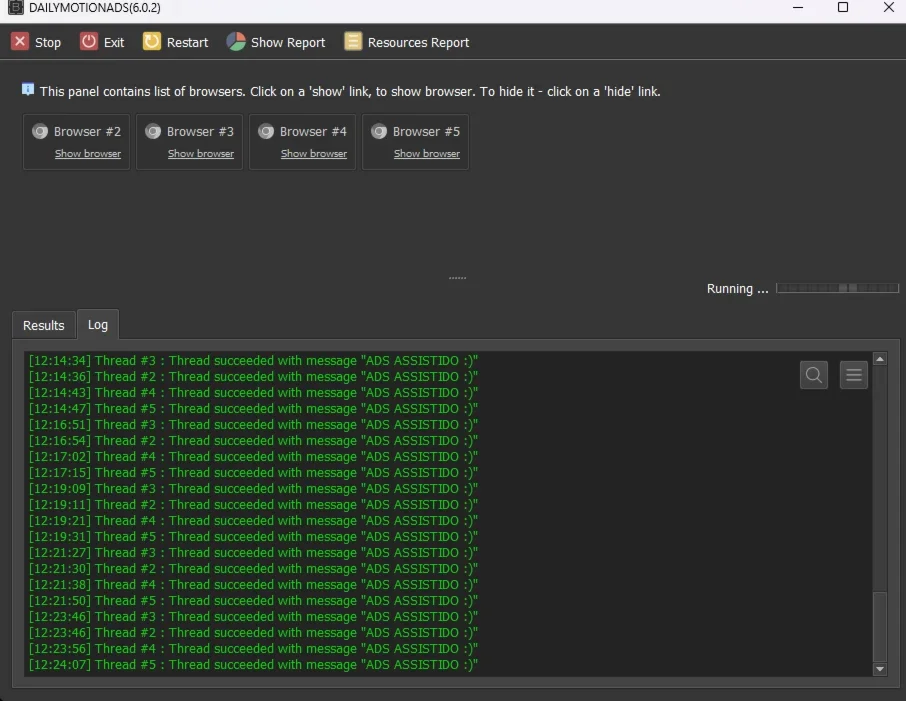Click the log search magnifier icon
906x701 pixels.
point(814,375)
